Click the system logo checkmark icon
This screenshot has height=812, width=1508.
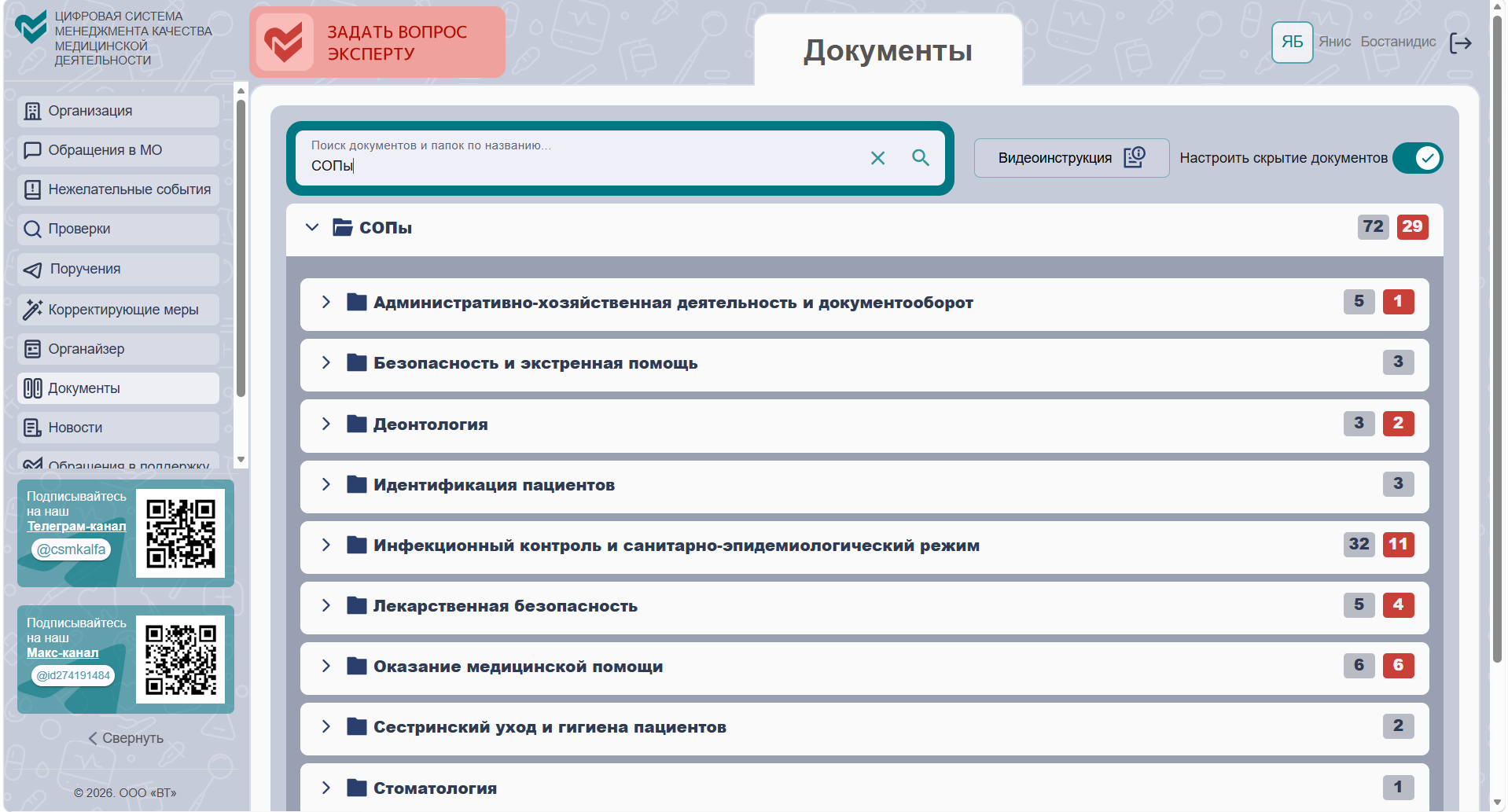point(31,28)
